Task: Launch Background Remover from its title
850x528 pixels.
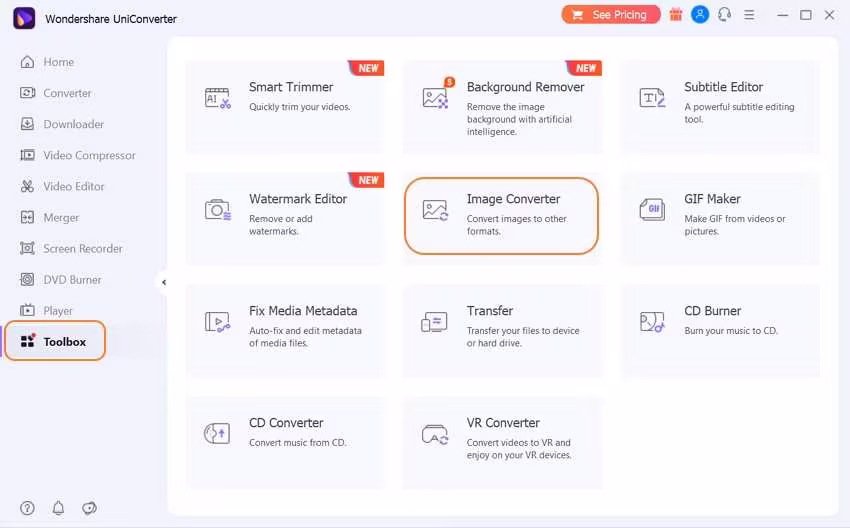Action: point(525,87)
